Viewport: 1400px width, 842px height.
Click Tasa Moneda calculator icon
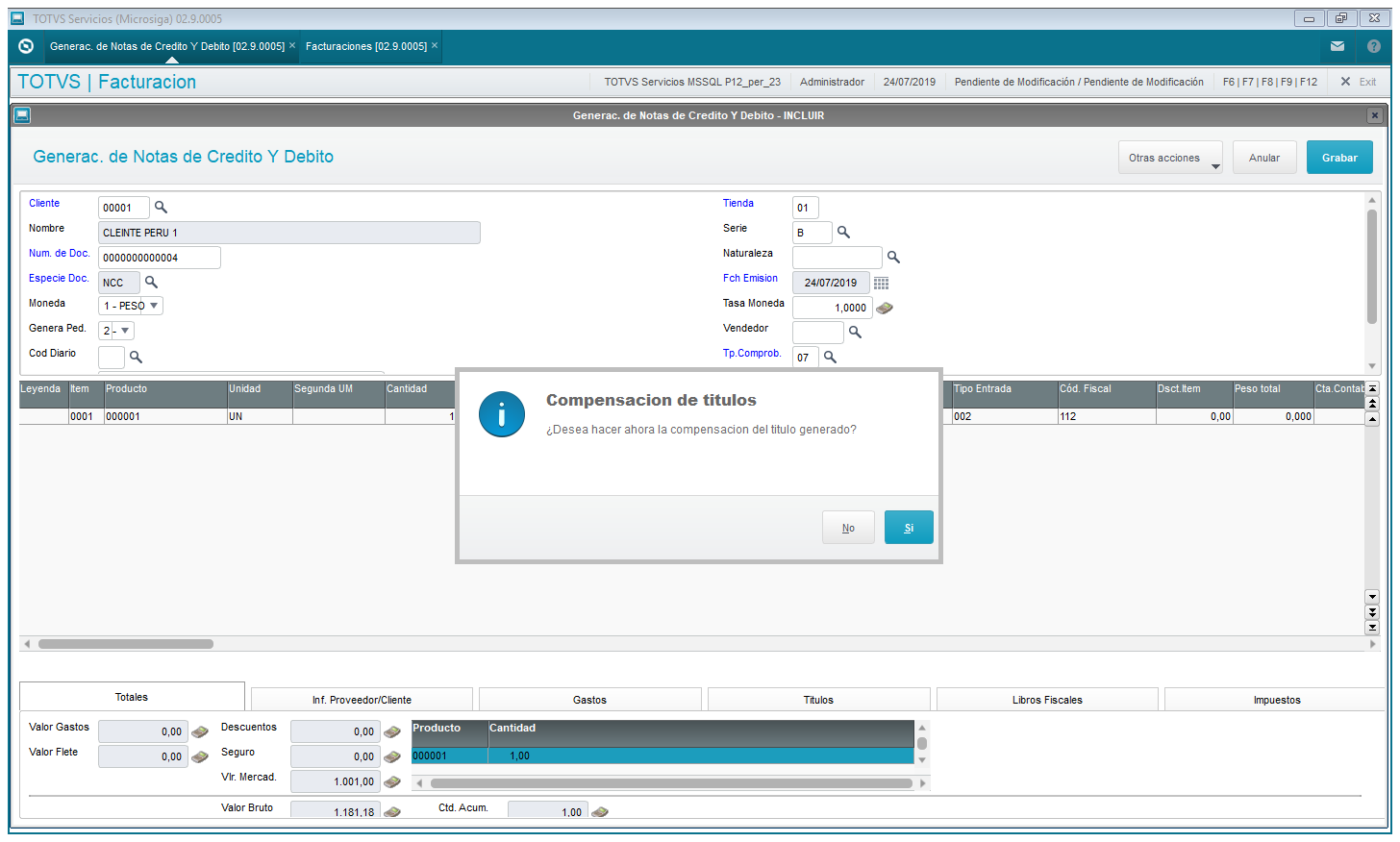point(885,308)
